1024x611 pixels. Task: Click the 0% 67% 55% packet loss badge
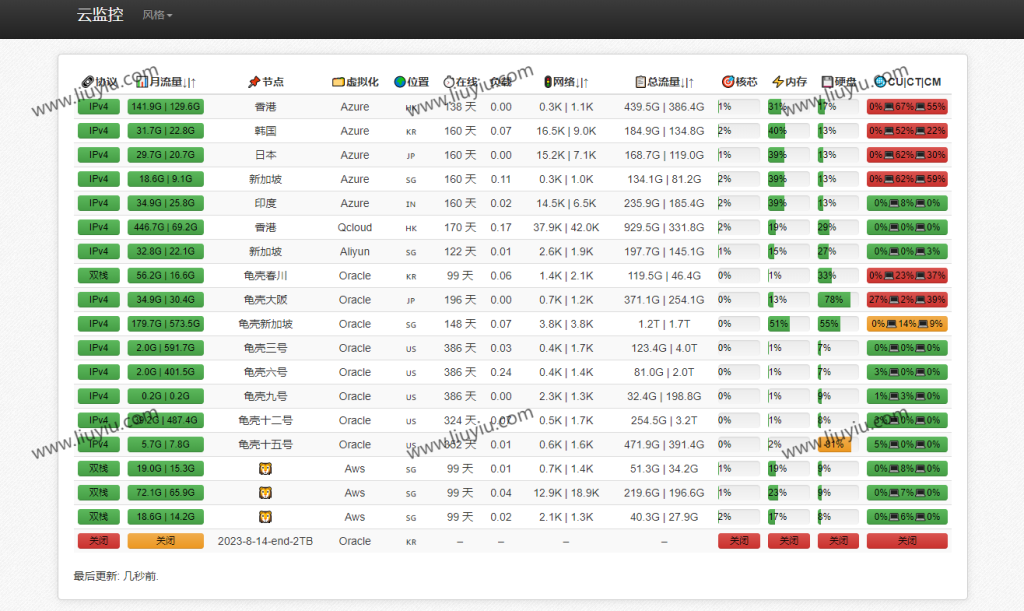907,106
